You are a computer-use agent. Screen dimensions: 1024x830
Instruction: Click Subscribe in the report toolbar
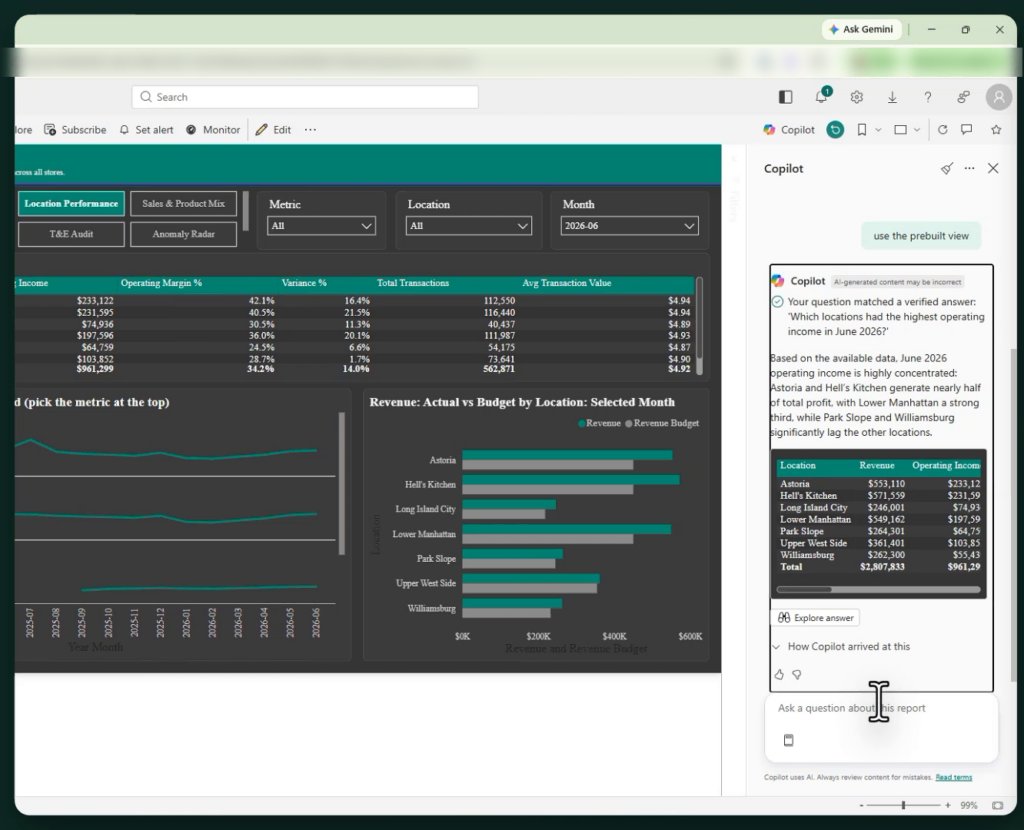click(x=75, y=130)
